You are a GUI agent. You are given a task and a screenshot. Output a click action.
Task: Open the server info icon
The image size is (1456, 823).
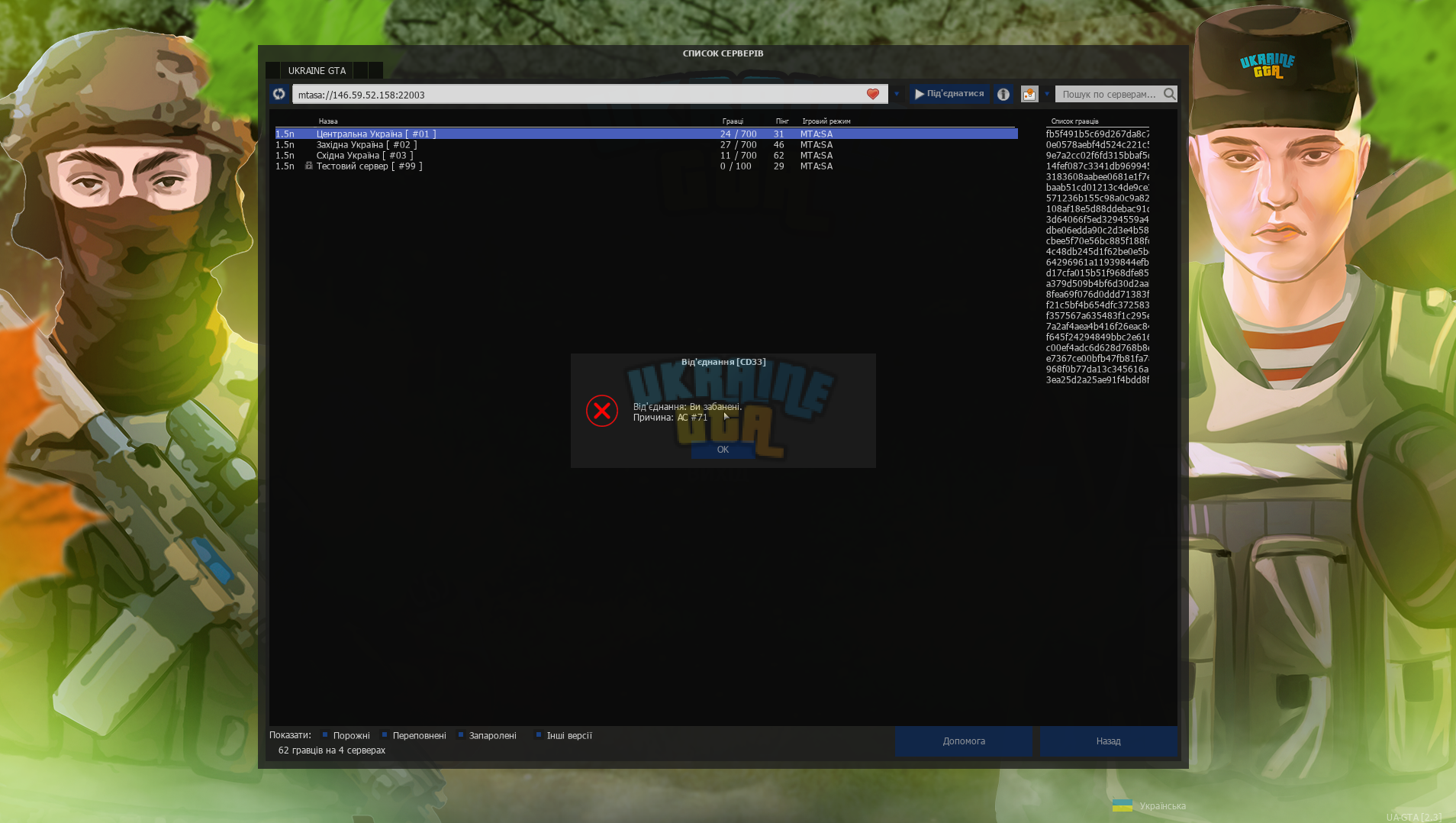click(x=1003, y=94)
